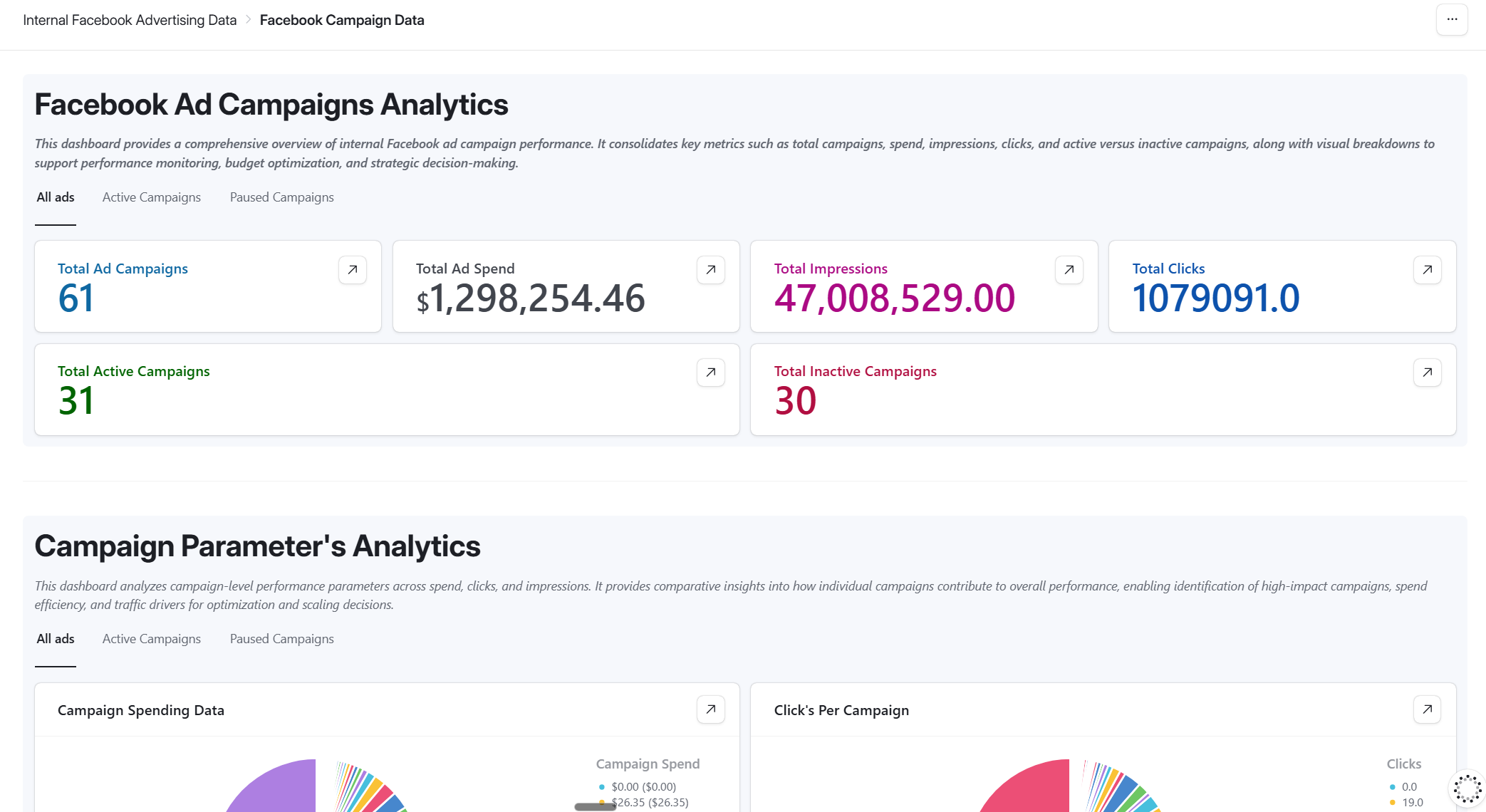Select All ads tab under Campaign Parameter's Analytics
Viewport: 1486px width, 812px height.
(x=56, y=639)
